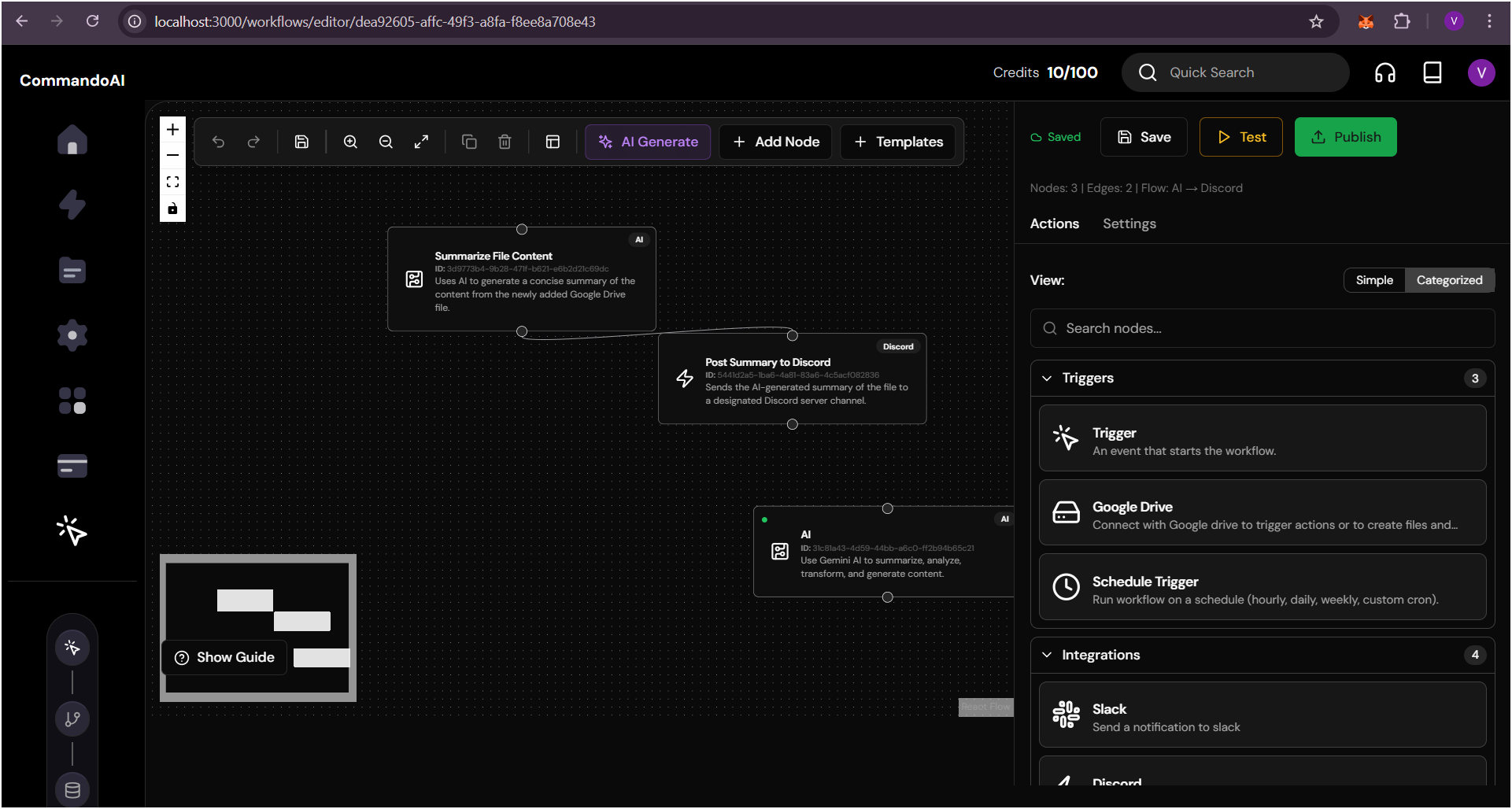The image size is (1512, 809).
Task: Open the book documentation icon
Action: click(1433, 72)
